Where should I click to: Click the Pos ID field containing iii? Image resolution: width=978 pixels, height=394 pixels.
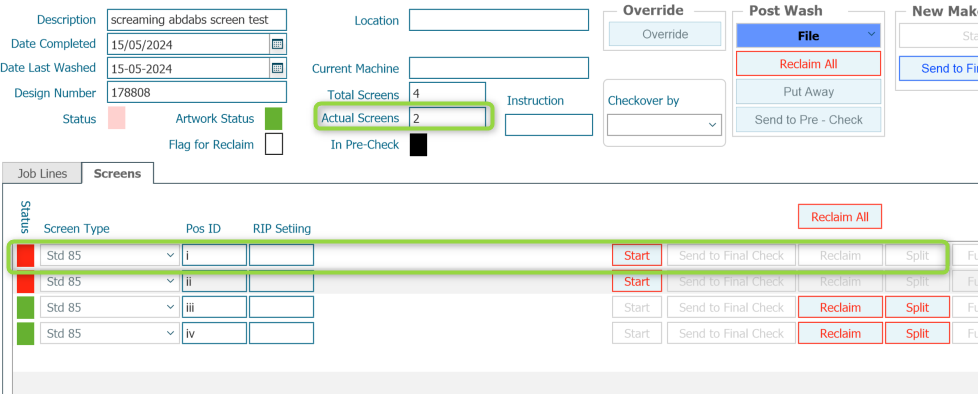click(x=215, y=307)
